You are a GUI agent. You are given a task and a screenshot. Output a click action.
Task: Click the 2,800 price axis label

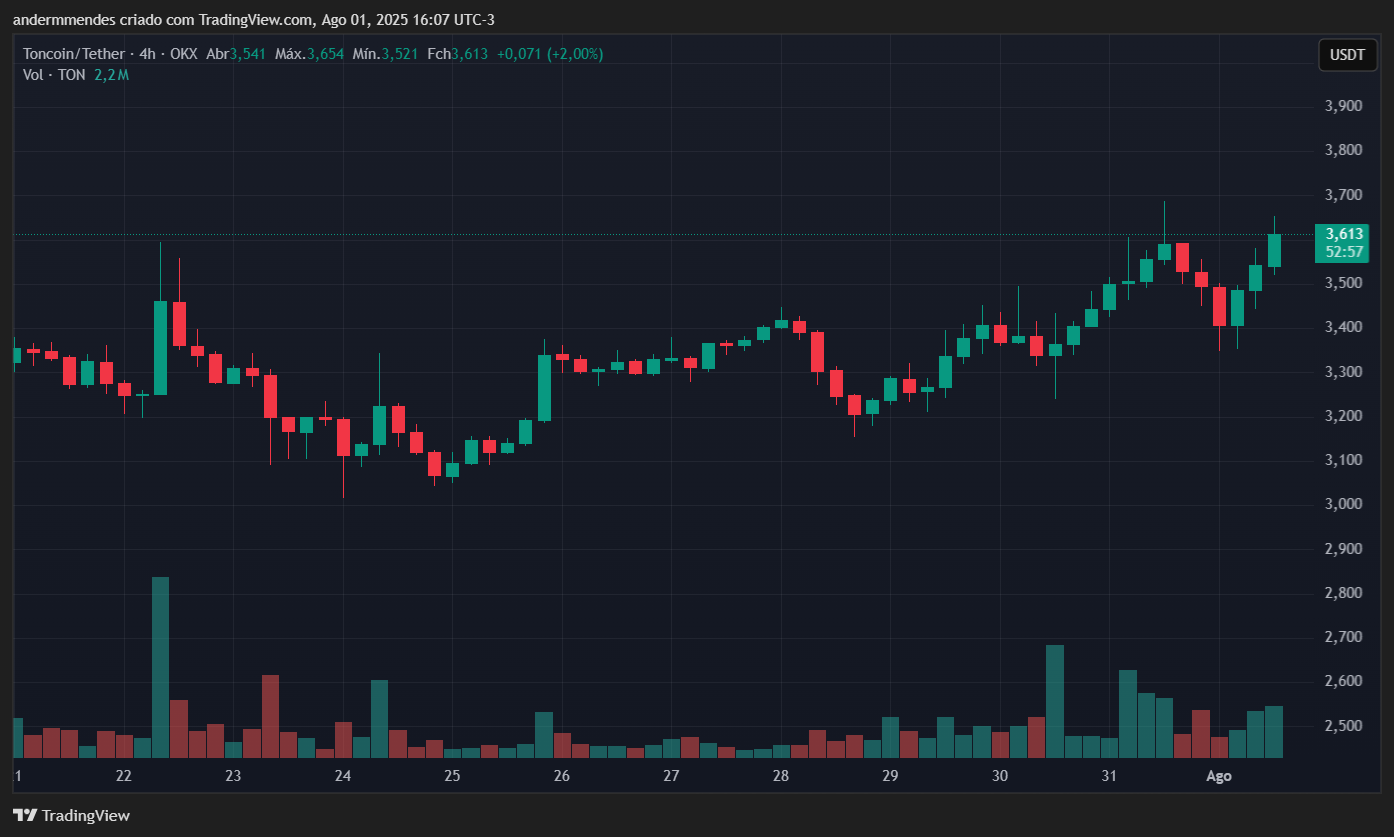[1343, 592]
